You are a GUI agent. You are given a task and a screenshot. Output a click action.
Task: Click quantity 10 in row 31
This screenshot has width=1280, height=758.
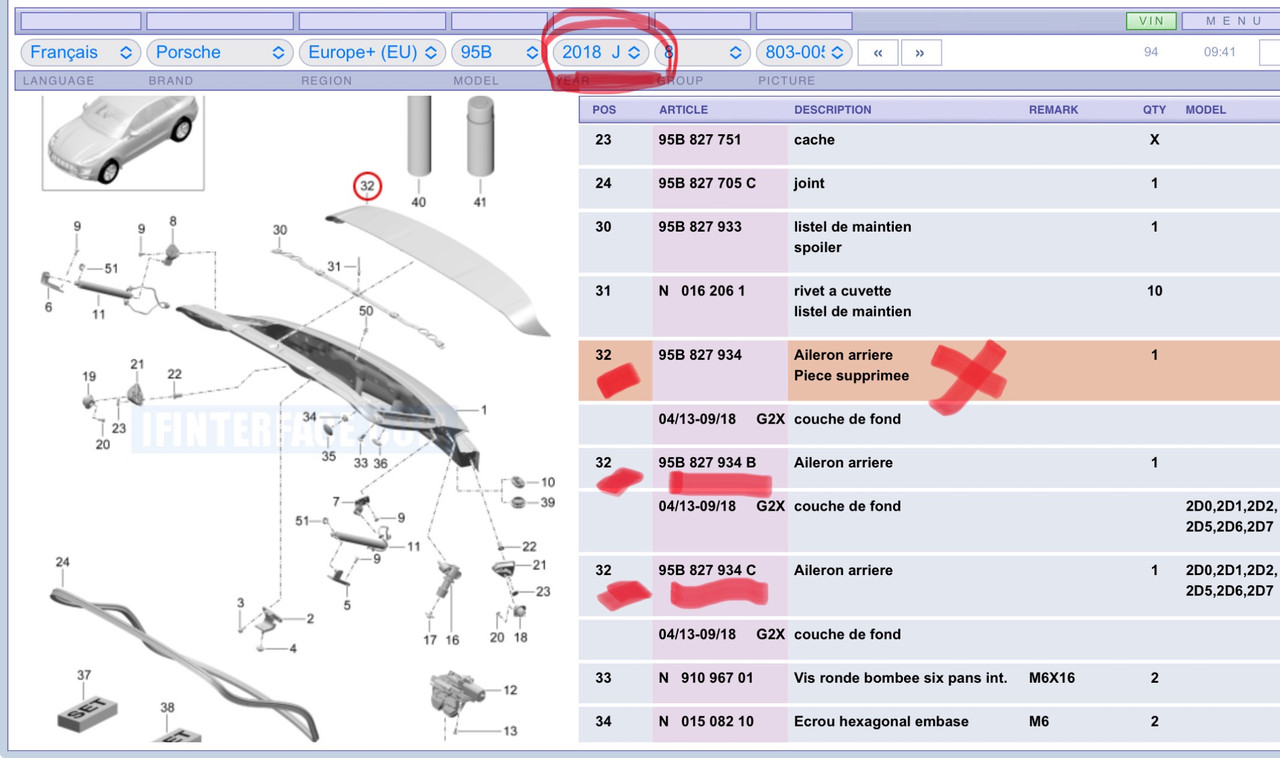[x=1155, y=291]
